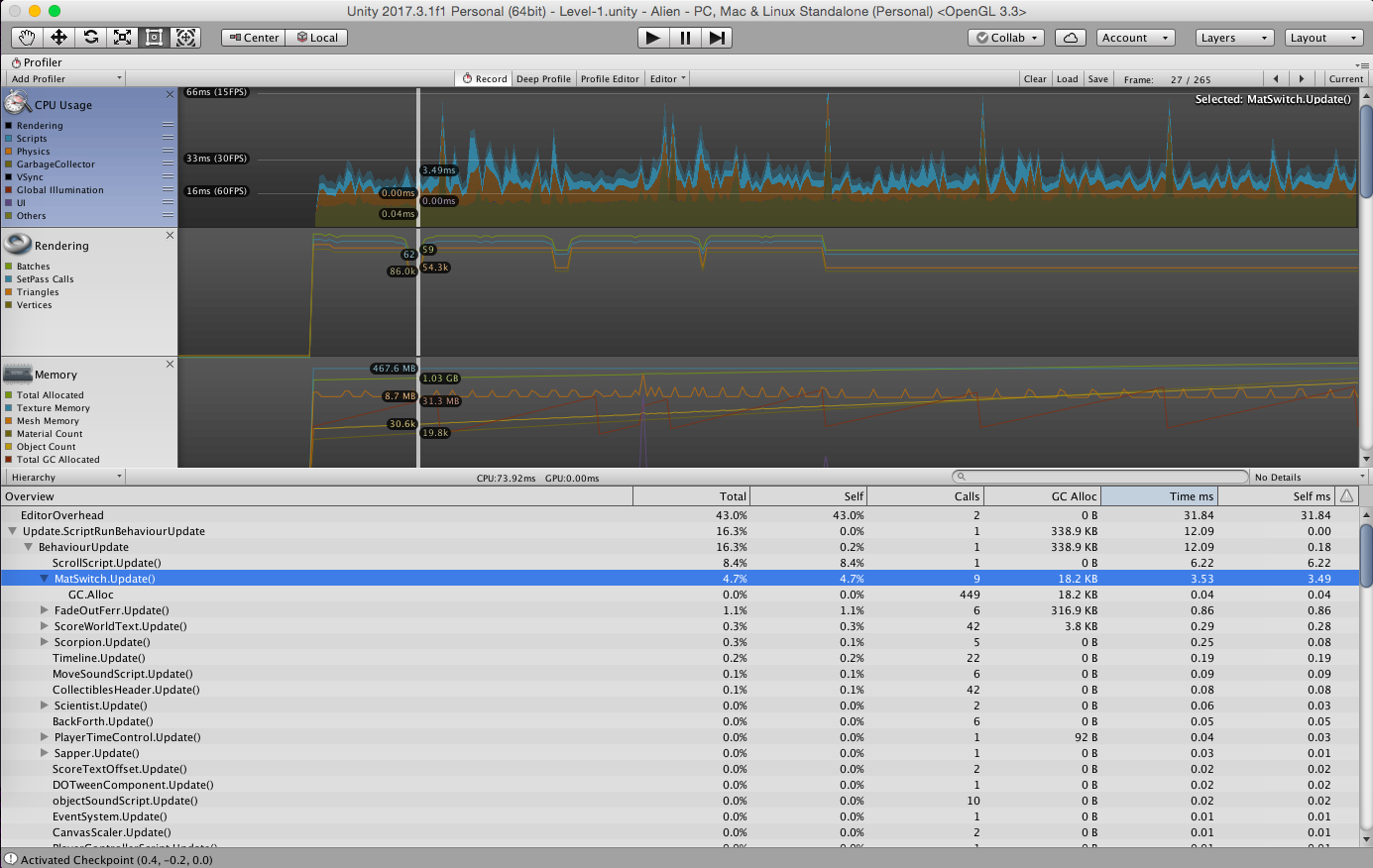
Task: Open the Hierarchy view mode dropdown
Action: coord(64,477)
